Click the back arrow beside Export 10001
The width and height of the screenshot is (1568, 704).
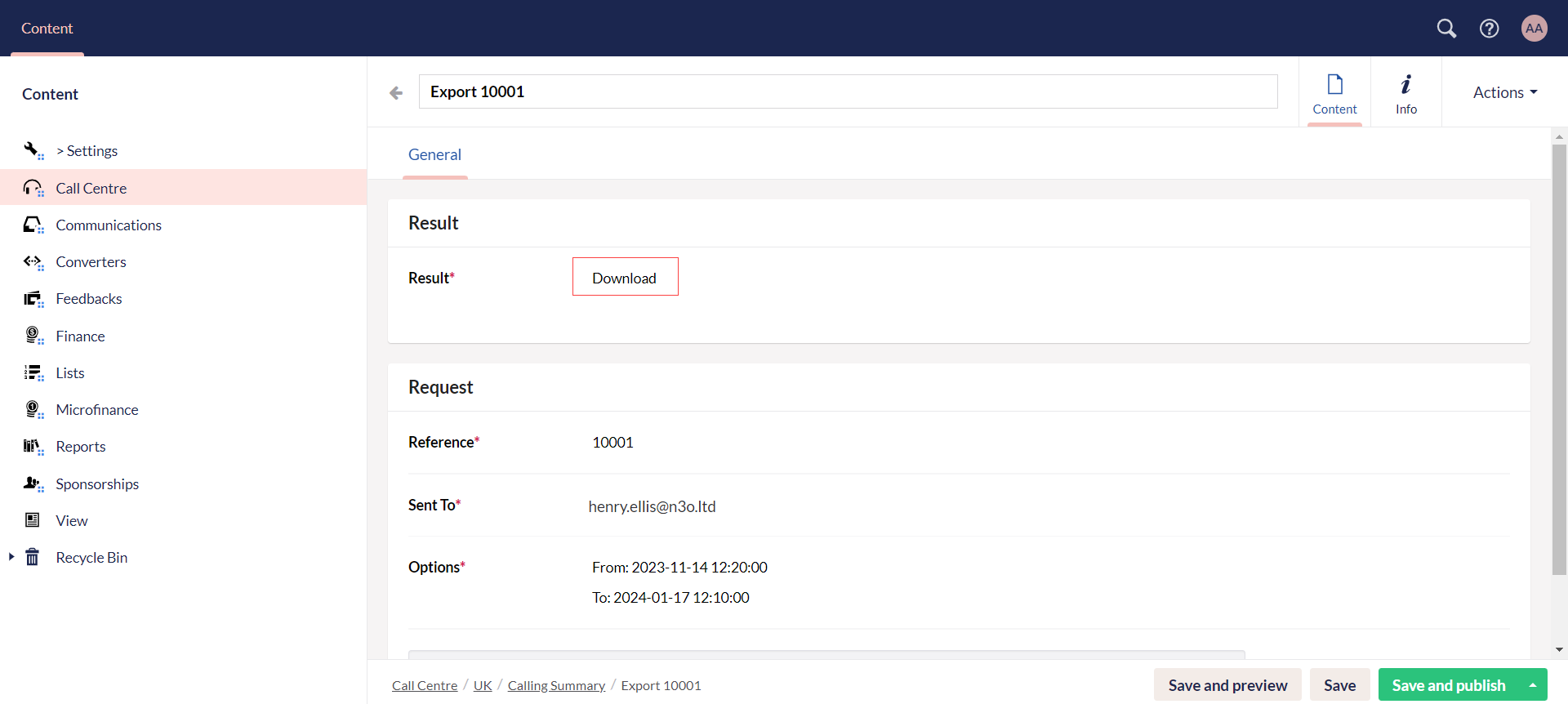(x=396, y=93)
